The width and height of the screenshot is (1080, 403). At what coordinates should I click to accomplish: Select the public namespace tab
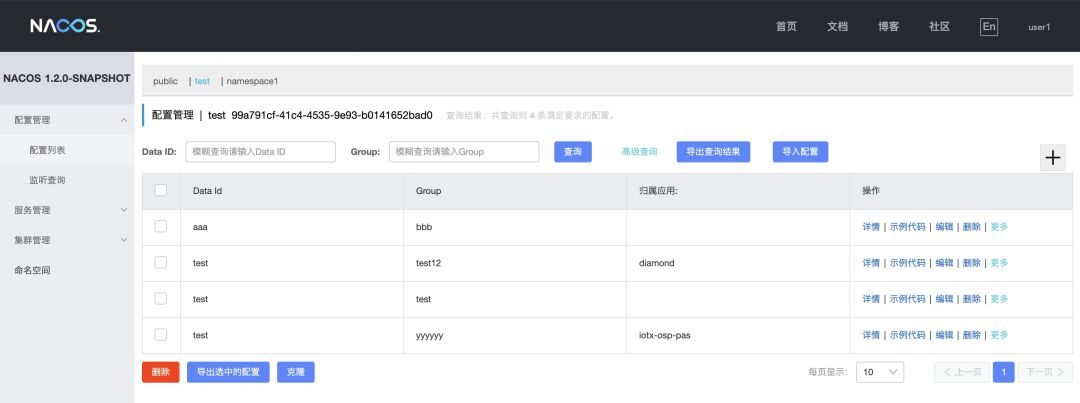coord(165,81)
